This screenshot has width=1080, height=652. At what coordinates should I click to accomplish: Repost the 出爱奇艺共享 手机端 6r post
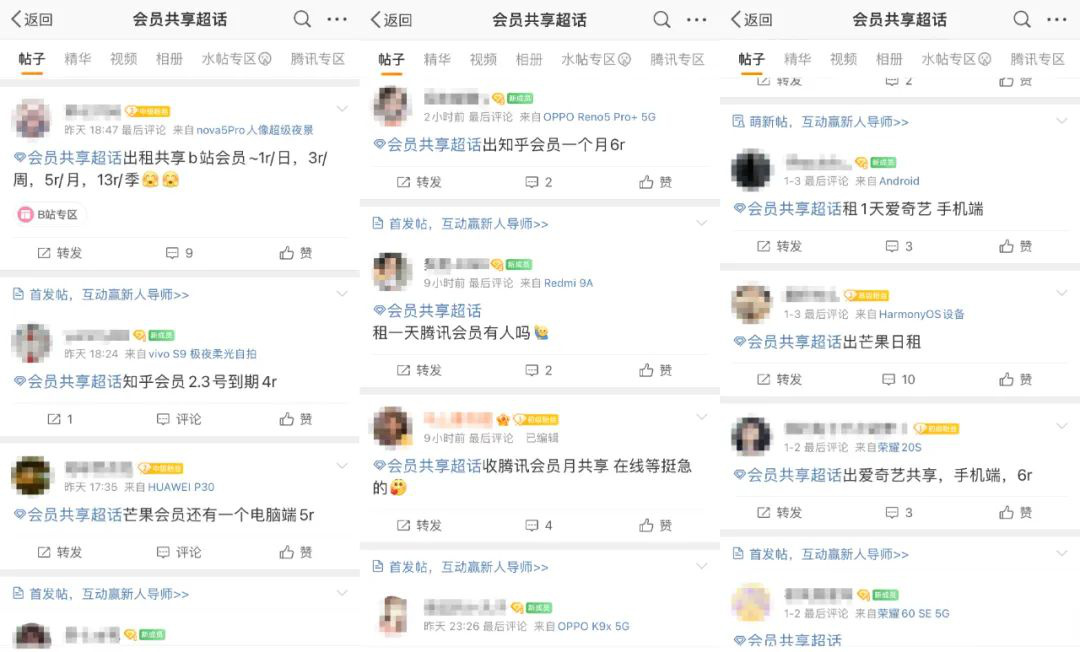(779, 513)
